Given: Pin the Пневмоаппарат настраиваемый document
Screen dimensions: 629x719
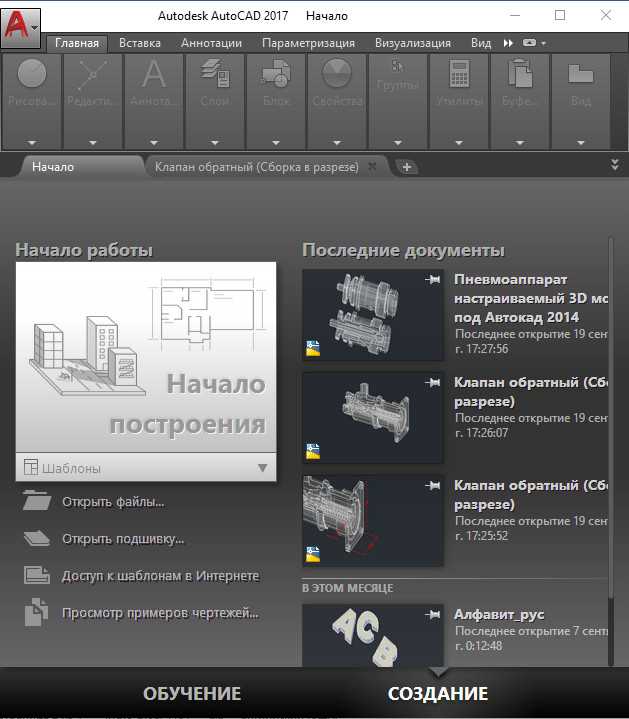Looking at the screenshot, I should tap(432, 279).
